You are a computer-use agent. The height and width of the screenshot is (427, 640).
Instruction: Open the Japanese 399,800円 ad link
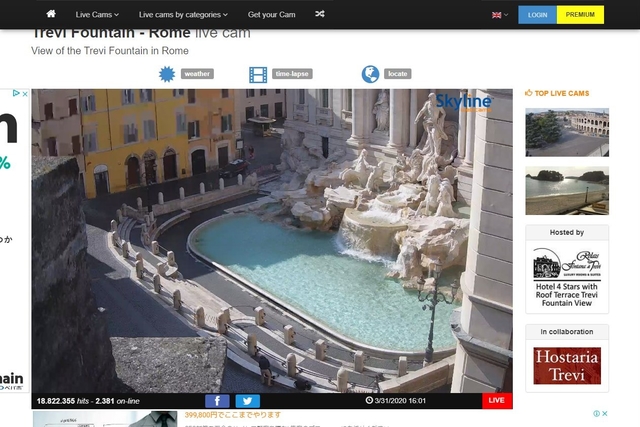[x=233, y=415]
